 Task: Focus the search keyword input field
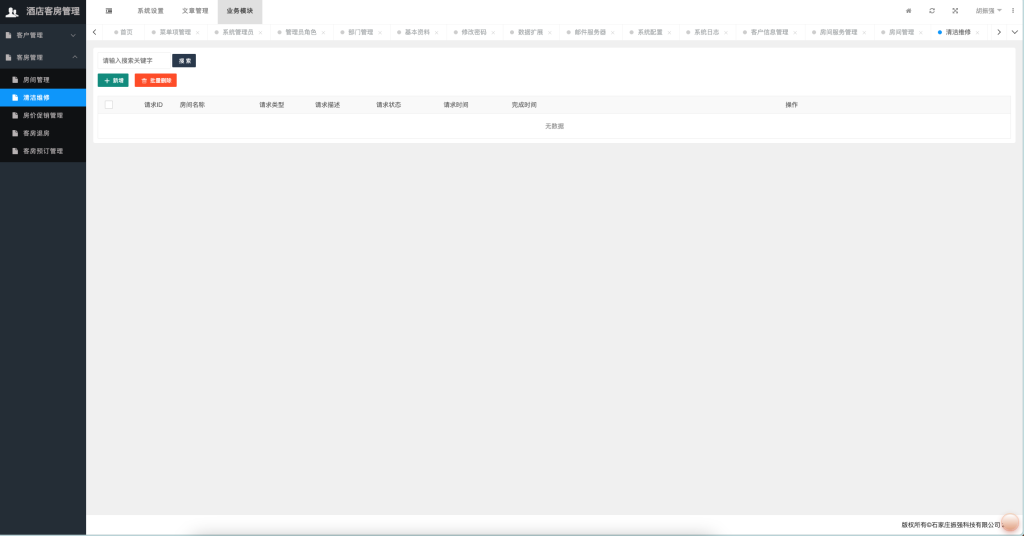pos(134,61)
